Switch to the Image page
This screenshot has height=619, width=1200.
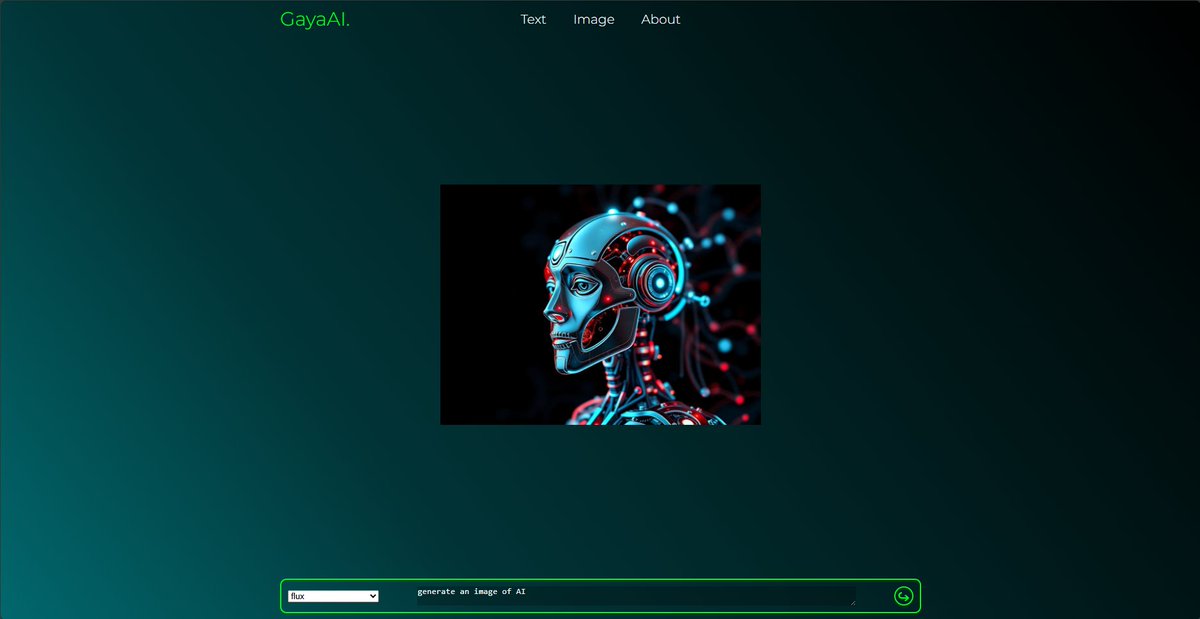tap(594, 19)
